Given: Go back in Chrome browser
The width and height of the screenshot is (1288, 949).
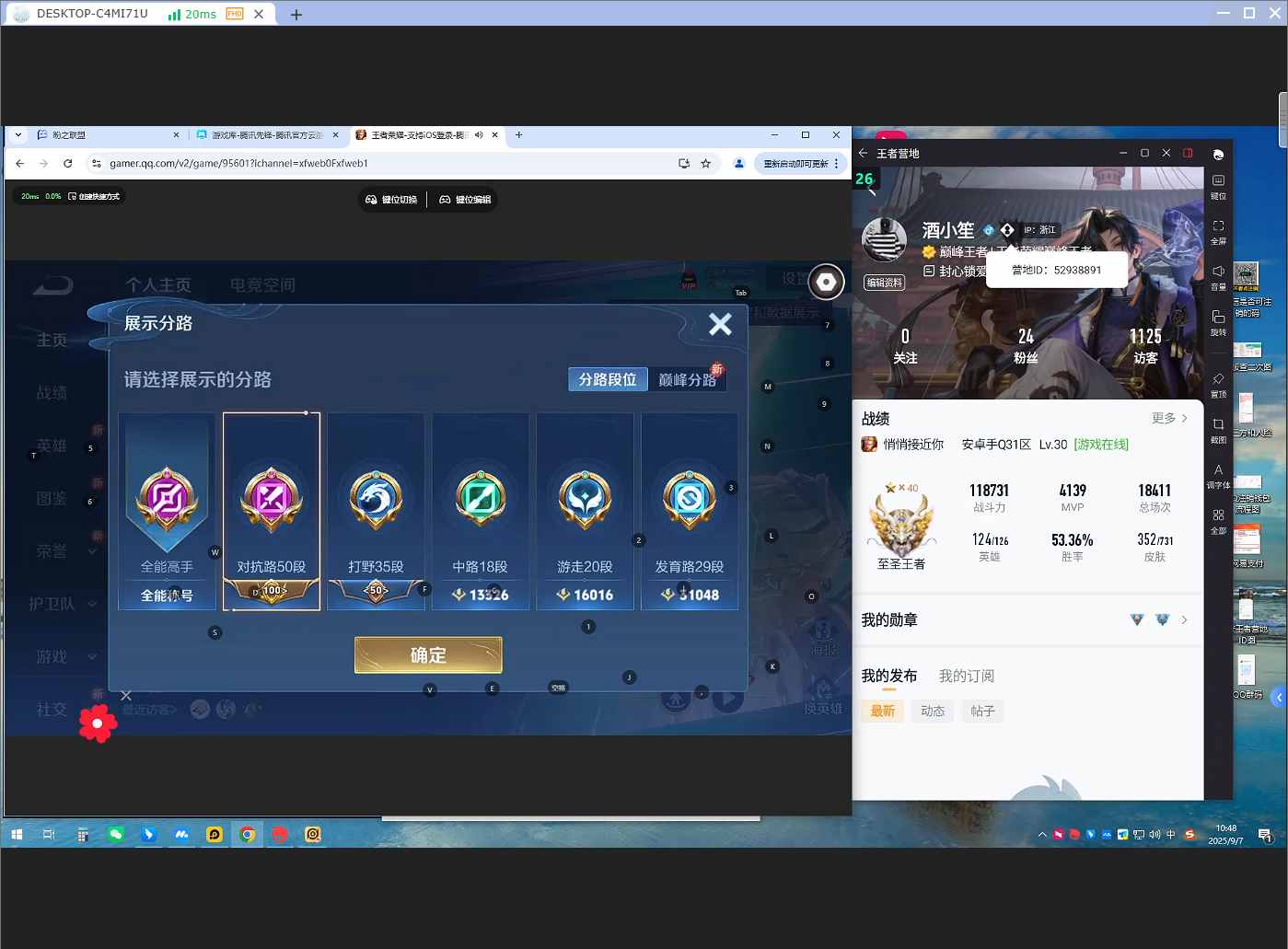Looking at the screenshot, I should click(x=20, y=163).
